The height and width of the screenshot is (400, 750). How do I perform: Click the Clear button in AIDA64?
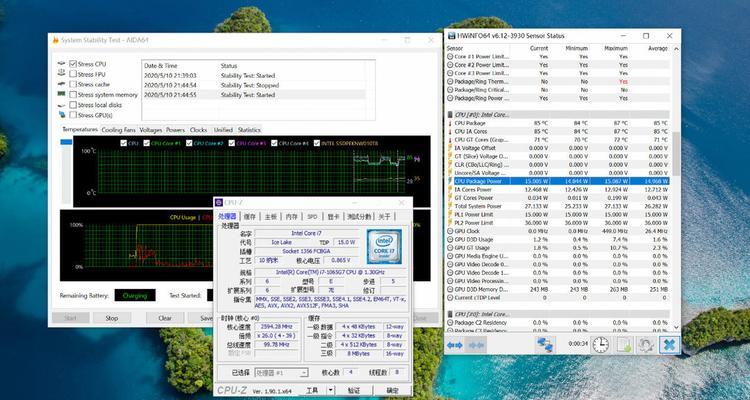(x=165, y=318)
